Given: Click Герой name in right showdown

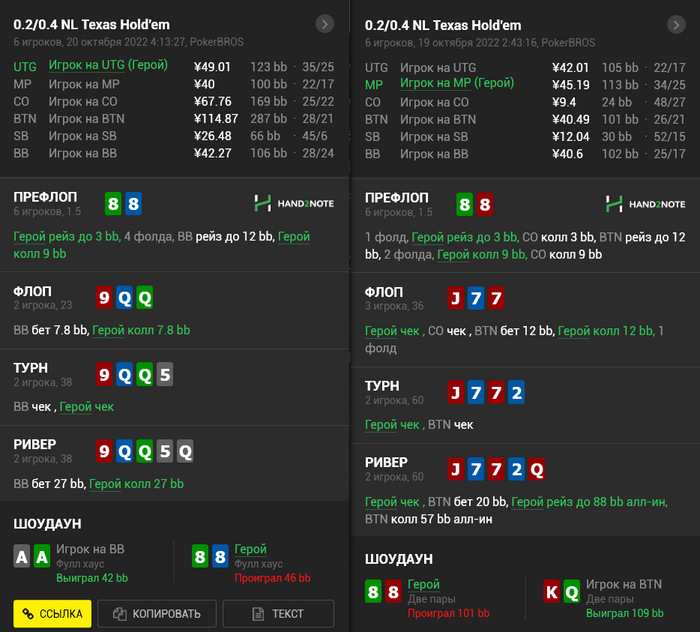Looking at the screenshot, I should [424, 584].
